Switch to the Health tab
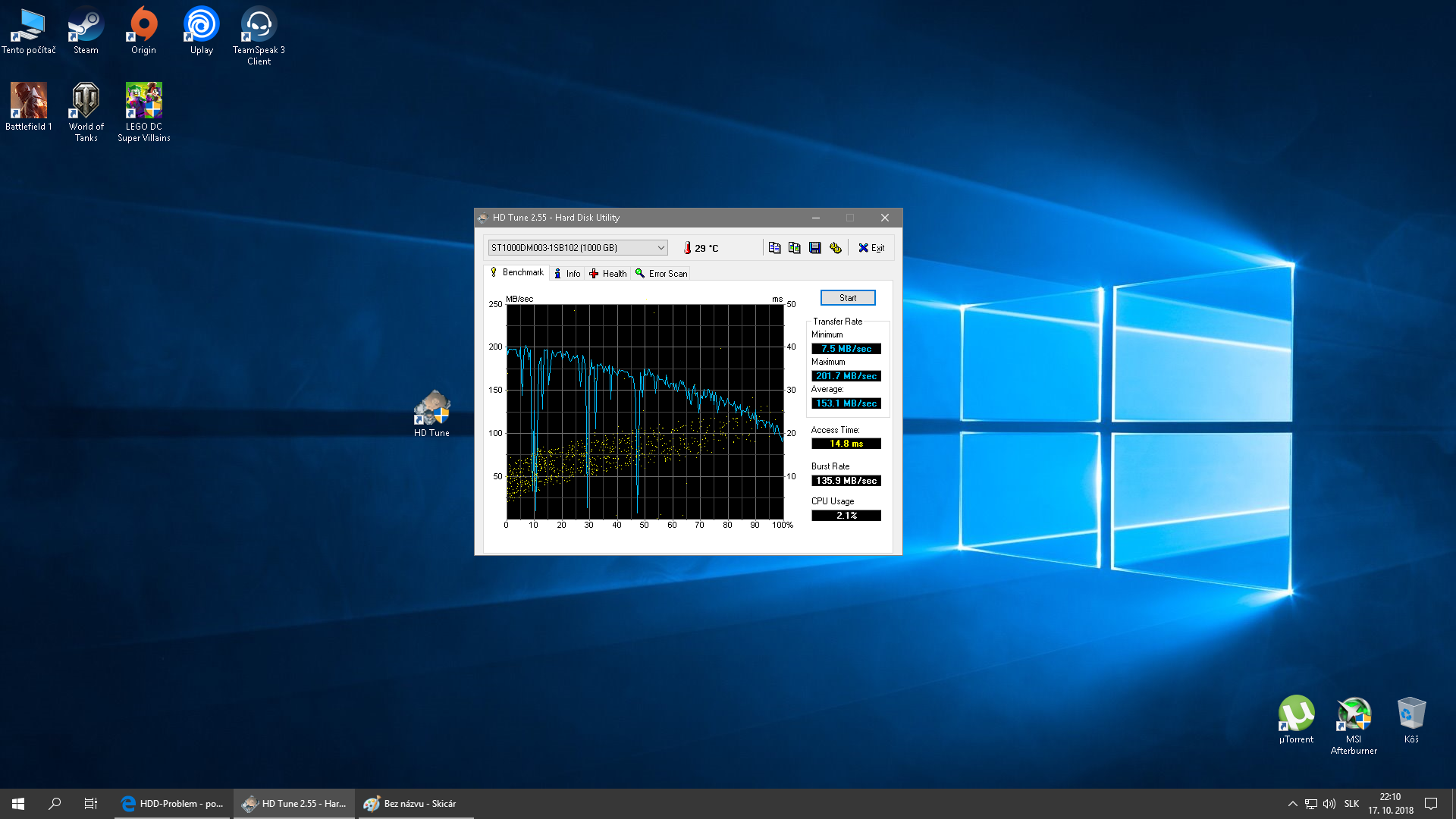This screenshot has width=1456, height=819. (608, 274)
